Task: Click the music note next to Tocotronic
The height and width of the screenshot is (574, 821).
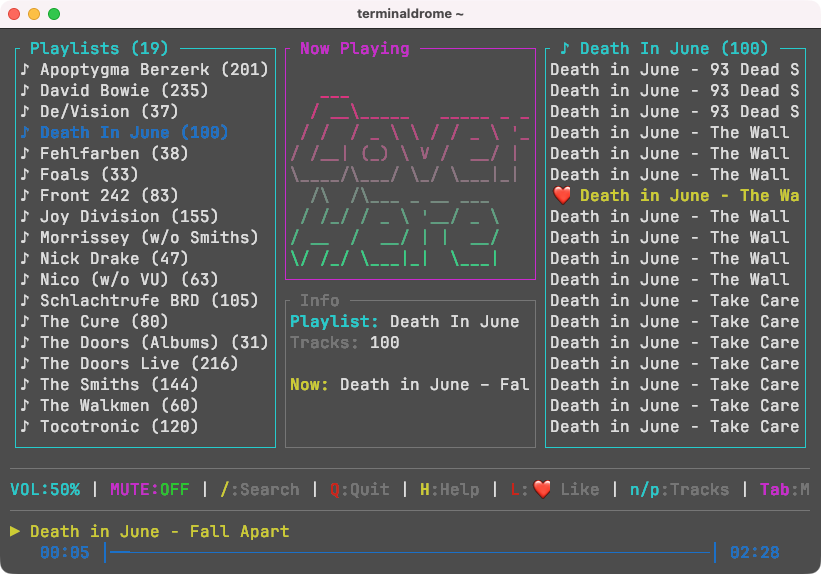Action: [25, 426]
